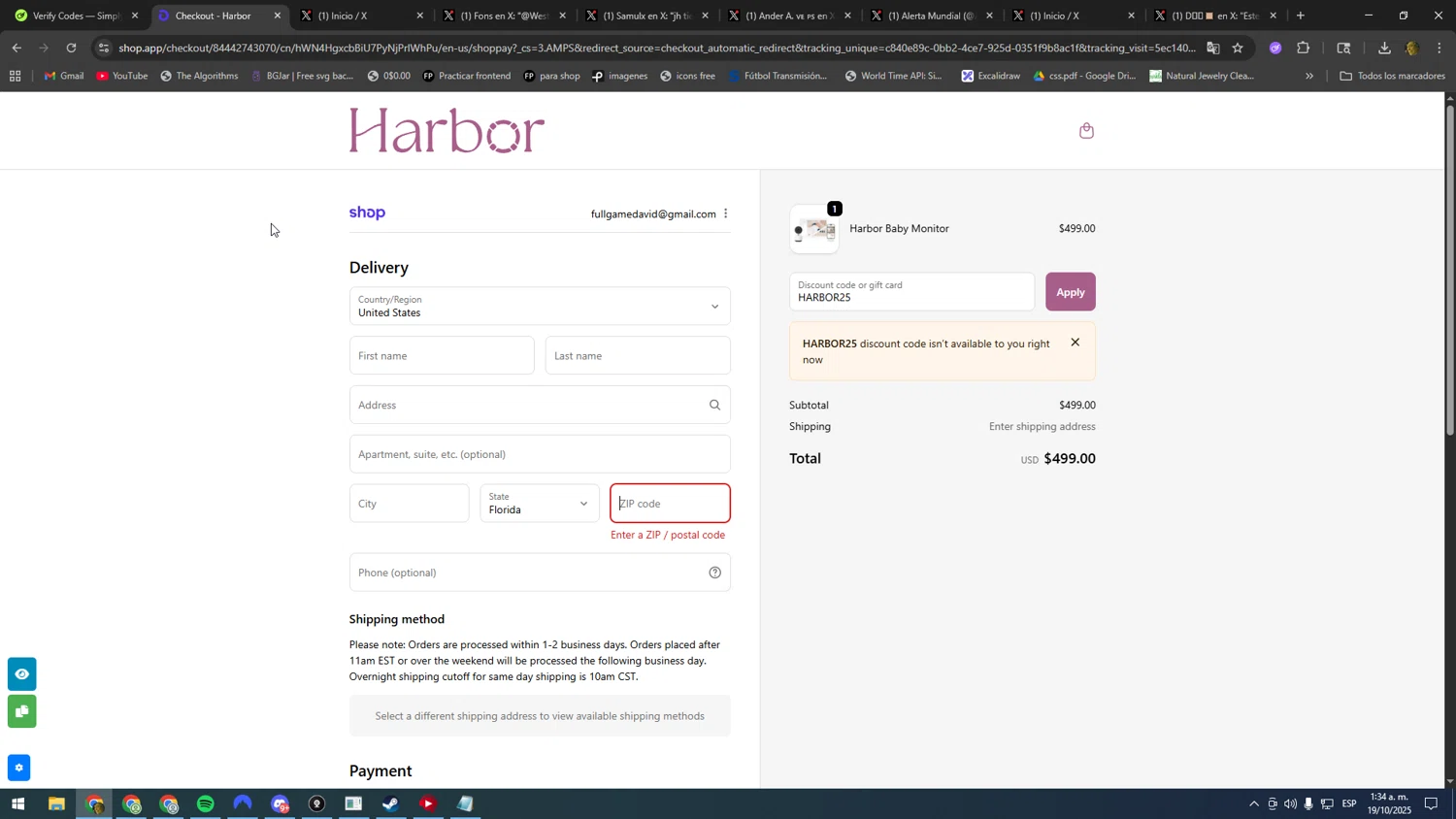Open the tab search icon in the toolbar
The image size is (1456, 819).
click(x=1344, y=48)
